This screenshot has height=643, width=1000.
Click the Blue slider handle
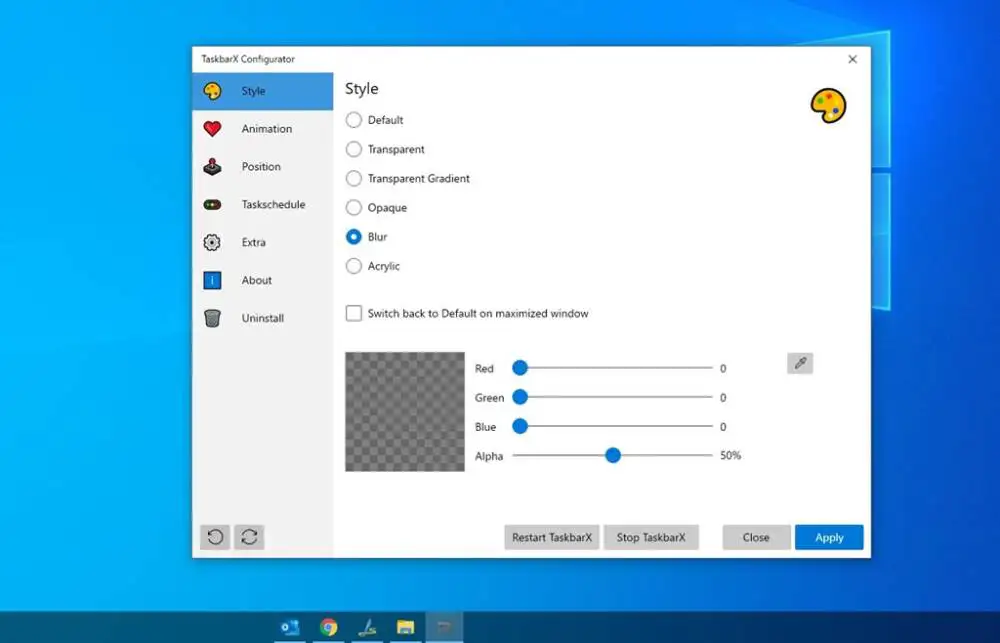coord(520,426)
